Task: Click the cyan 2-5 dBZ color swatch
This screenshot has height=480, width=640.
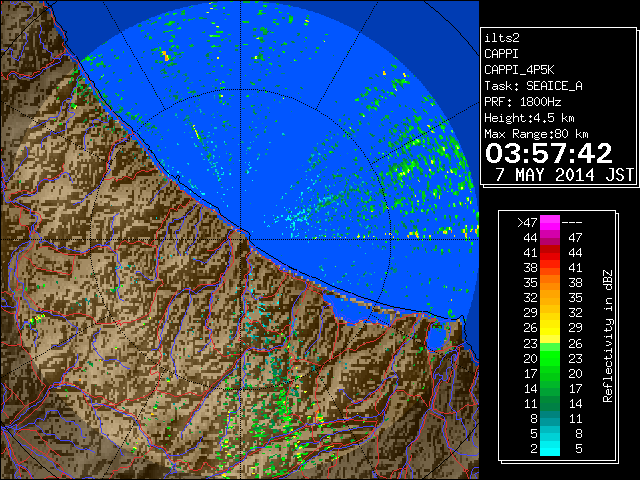Action: (x=550, y=448)
